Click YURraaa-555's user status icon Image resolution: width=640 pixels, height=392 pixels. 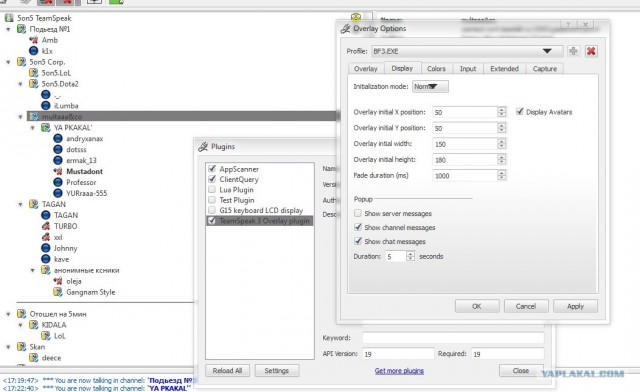pyautogui.click(x=58, y=193)
